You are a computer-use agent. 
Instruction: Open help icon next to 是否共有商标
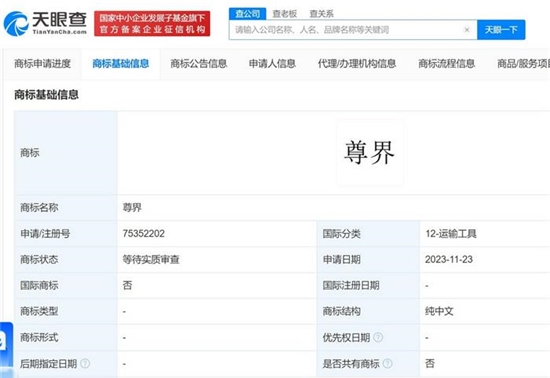click(x=387, y=363)
